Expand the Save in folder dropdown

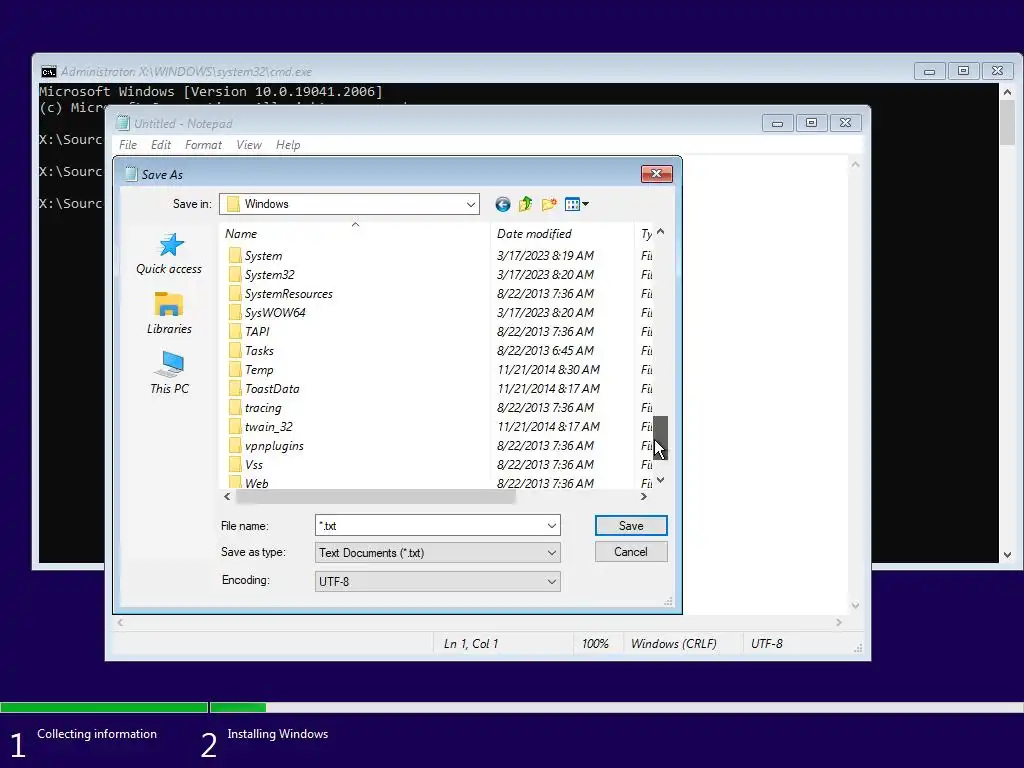(x=471, y=204)
